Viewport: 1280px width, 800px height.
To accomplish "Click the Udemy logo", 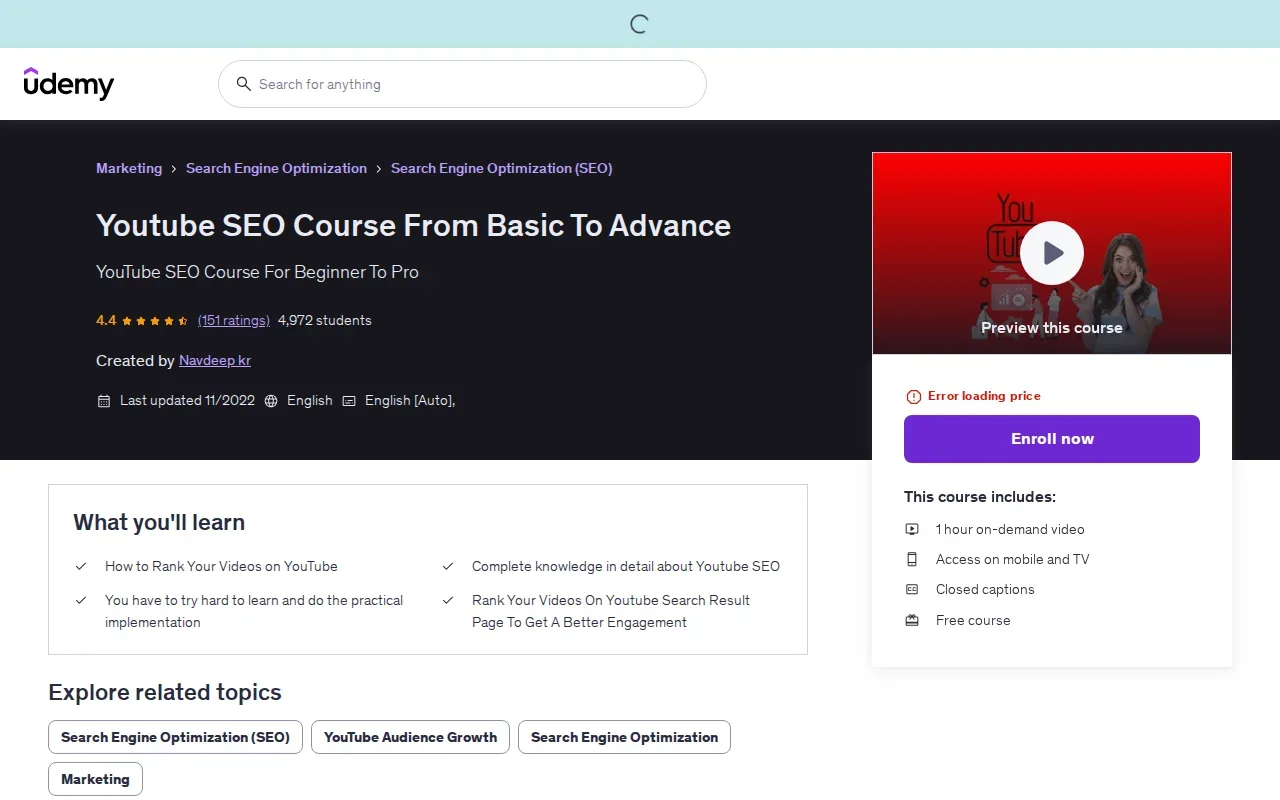I will [69, 84].
